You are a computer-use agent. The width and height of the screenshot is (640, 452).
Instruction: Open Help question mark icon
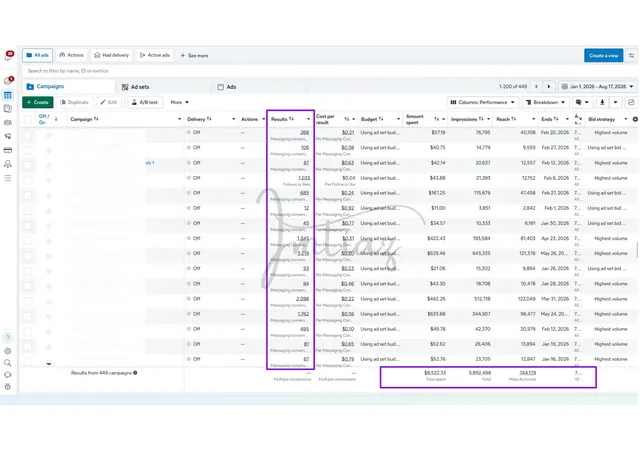click(x=8, y=338)
